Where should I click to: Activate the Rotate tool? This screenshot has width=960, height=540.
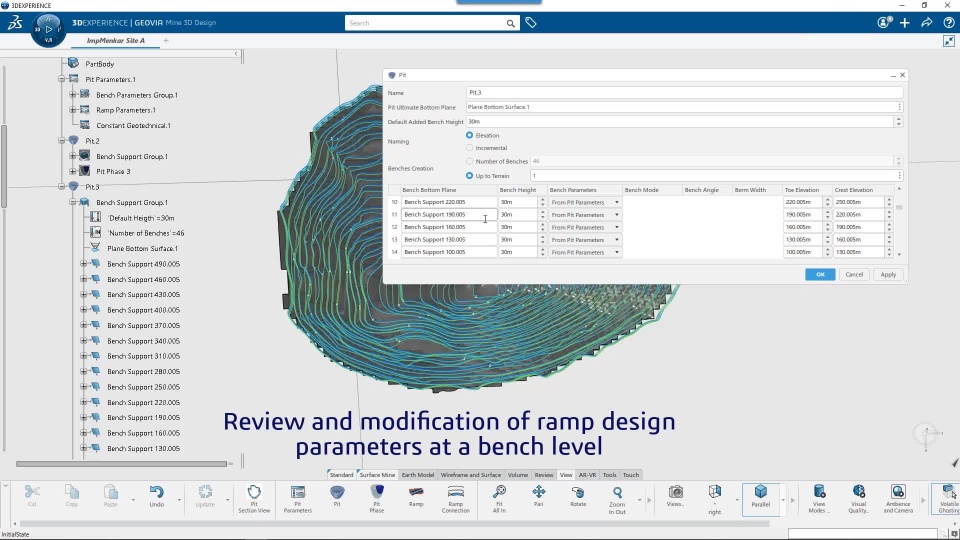(578, 496)
